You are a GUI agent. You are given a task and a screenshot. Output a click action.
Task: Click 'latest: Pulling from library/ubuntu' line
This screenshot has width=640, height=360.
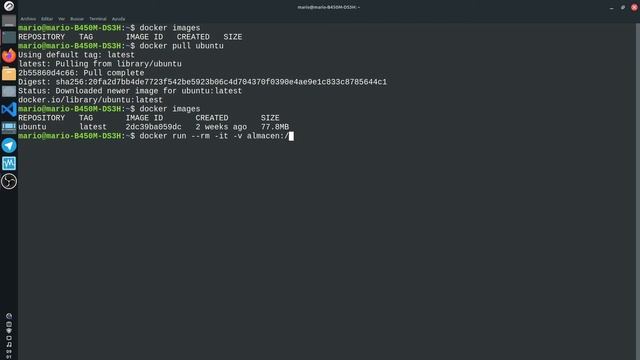(100, 64)
